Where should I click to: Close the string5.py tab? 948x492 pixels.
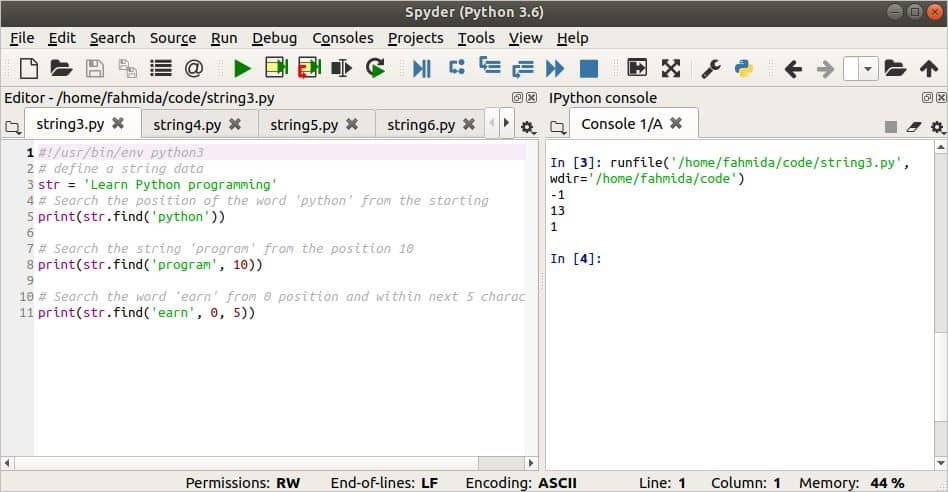point(352,124)
